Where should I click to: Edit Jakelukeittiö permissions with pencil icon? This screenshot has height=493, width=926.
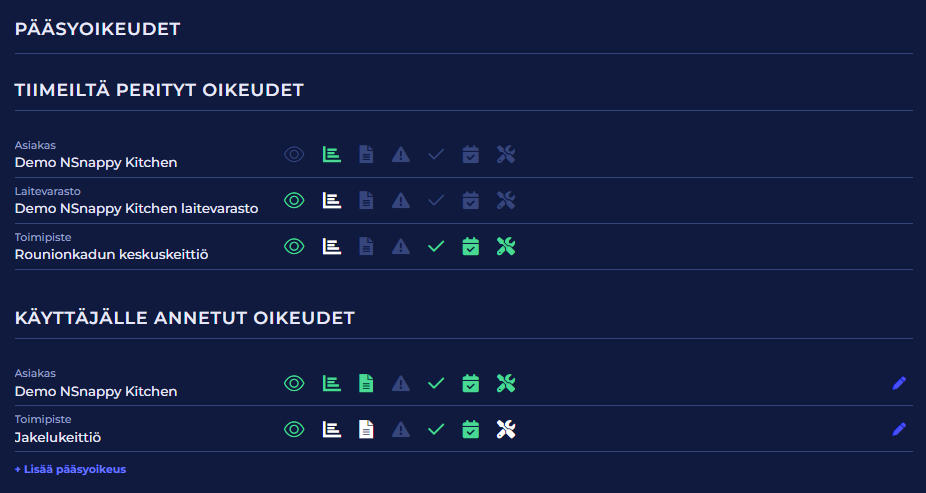899,429
